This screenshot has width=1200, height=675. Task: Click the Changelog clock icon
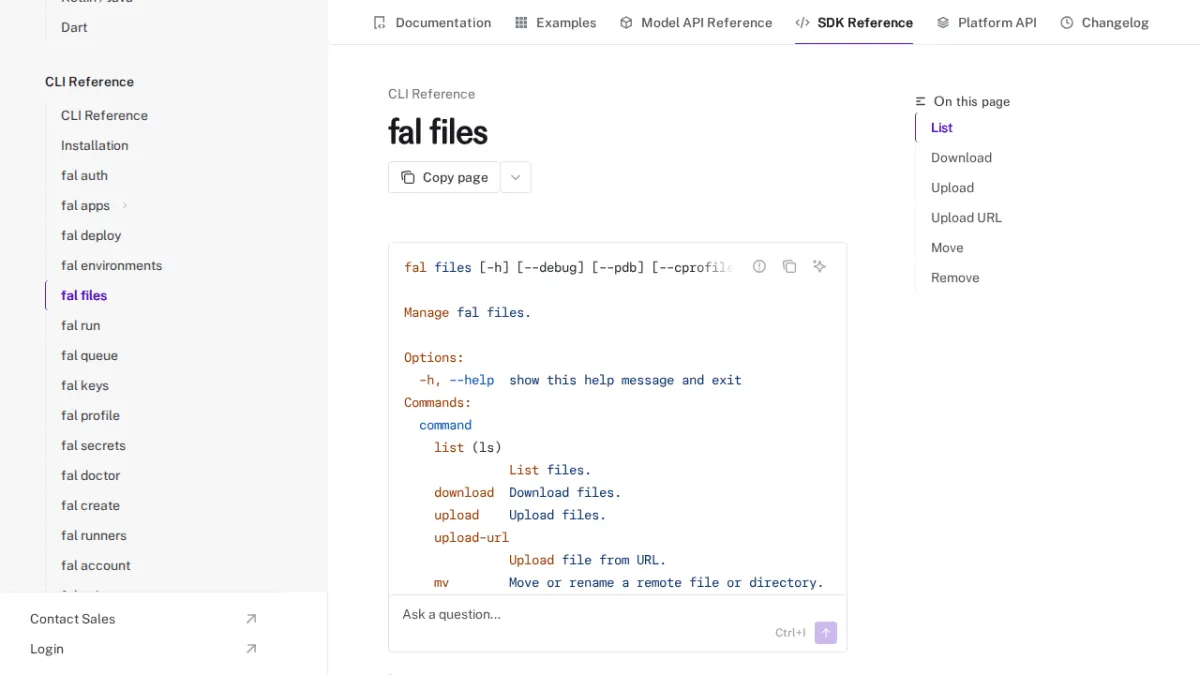[1067, 22]
